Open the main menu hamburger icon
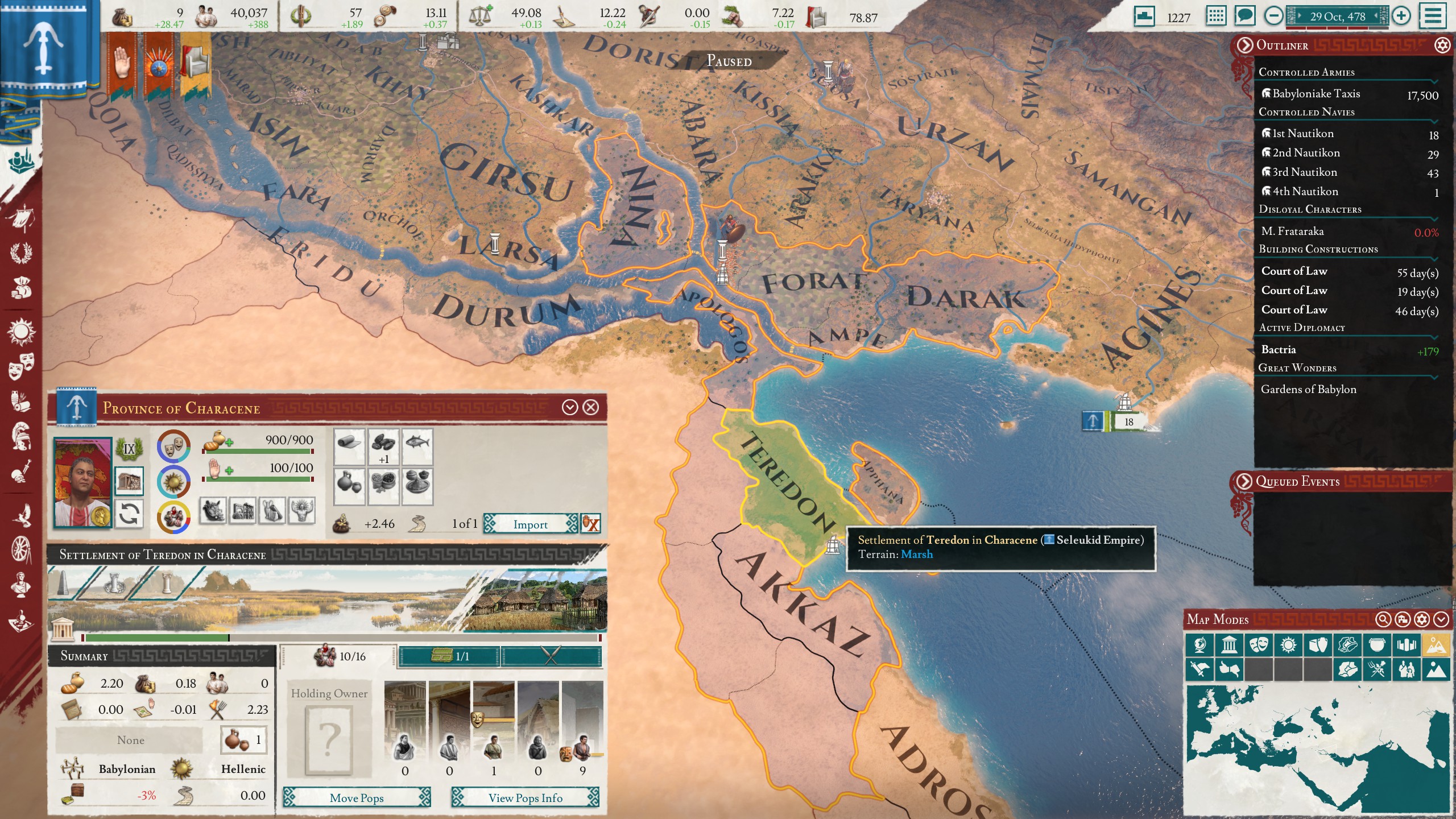This screenshot has width=1456, height=819. [1432, 16]
